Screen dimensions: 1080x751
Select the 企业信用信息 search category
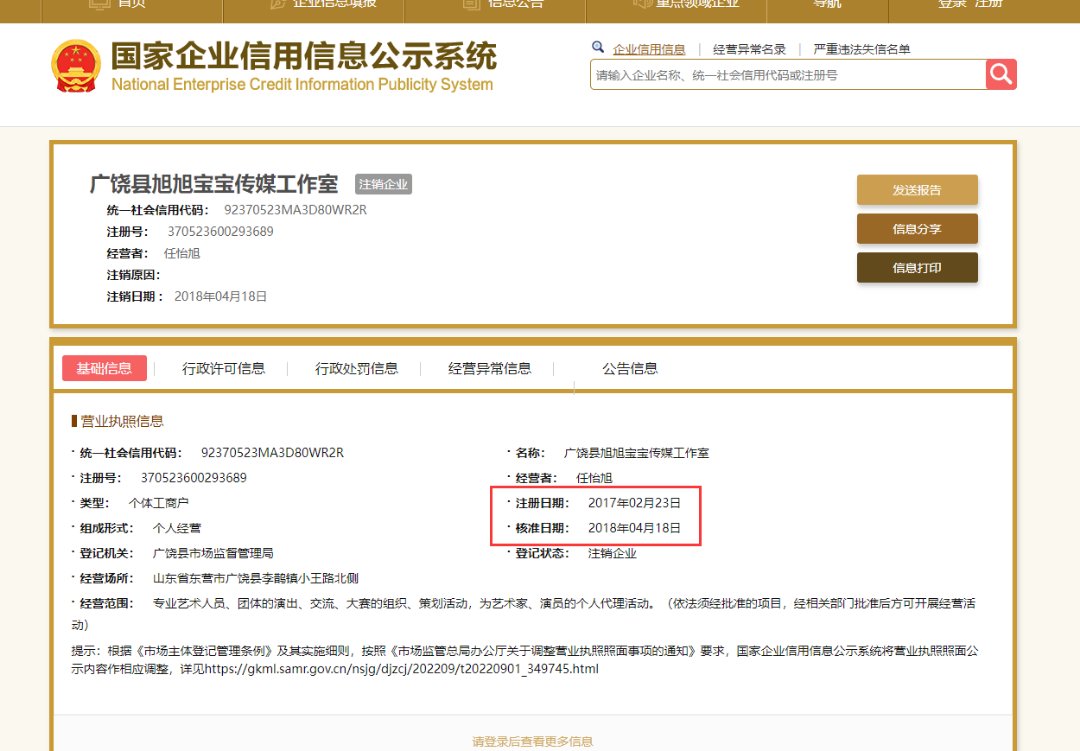649,49
